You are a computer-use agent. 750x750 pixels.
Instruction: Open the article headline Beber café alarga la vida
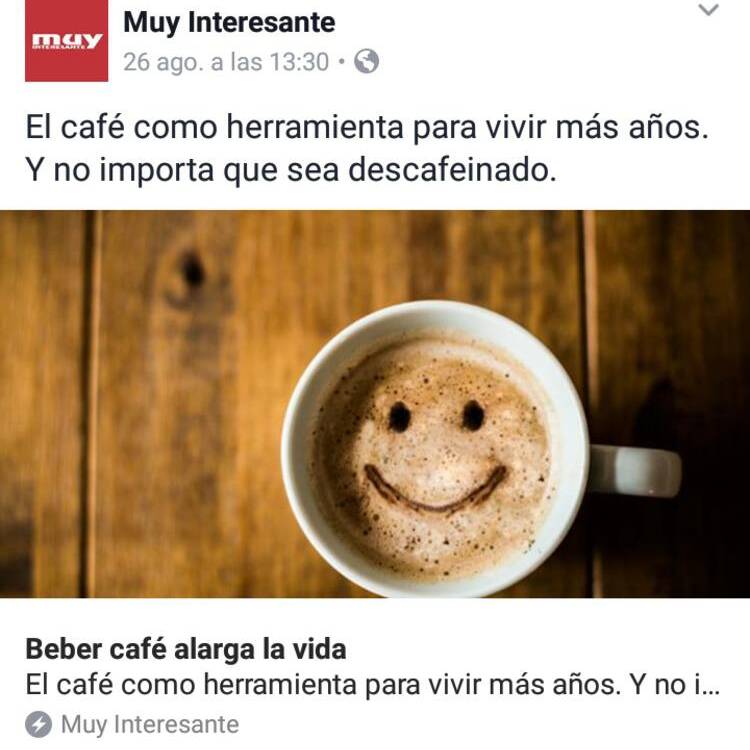[186, 649]
